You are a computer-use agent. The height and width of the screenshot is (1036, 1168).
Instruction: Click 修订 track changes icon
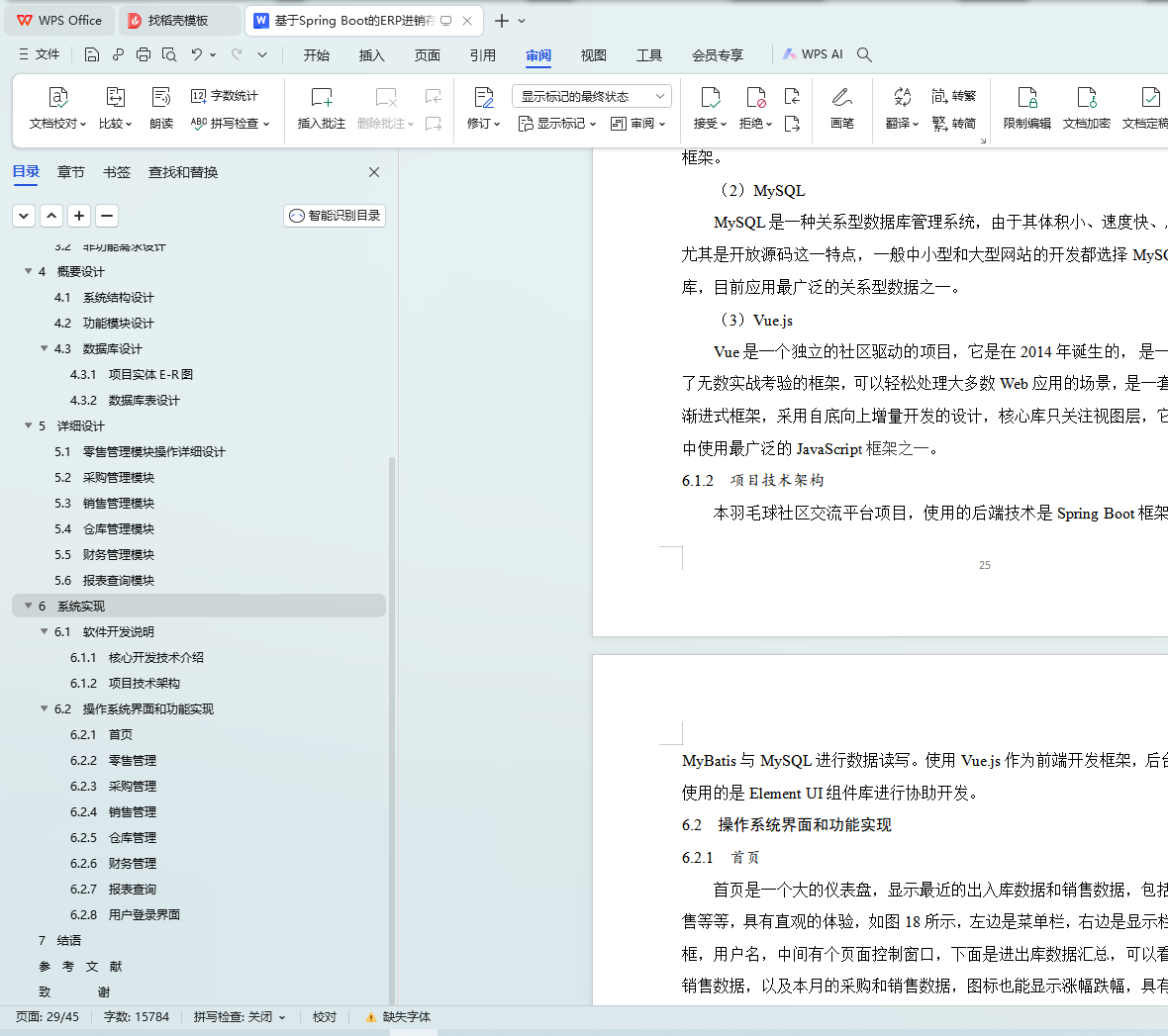pyautogui.click(x=483, y=98)
